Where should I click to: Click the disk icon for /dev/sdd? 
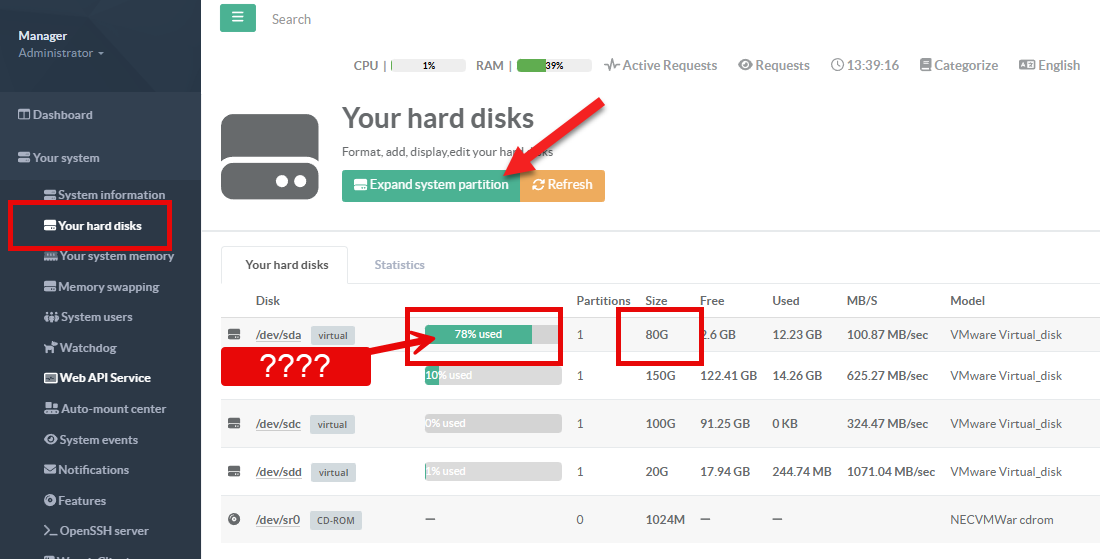point(234,471)
